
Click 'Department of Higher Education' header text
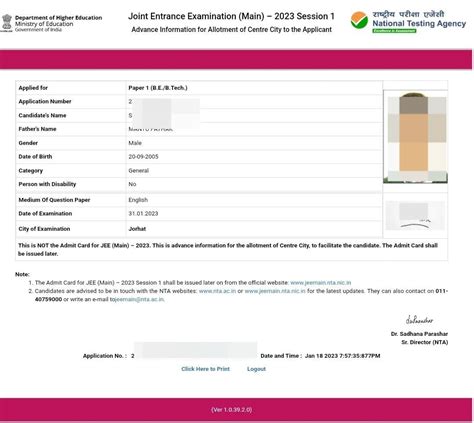click(59, 18)
